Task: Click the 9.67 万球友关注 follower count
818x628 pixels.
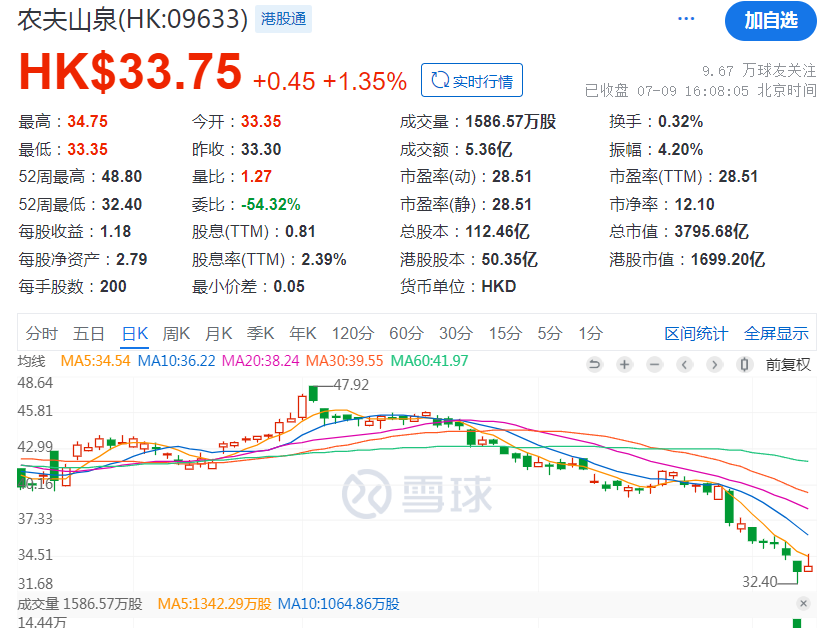Action: pos(759,70)
